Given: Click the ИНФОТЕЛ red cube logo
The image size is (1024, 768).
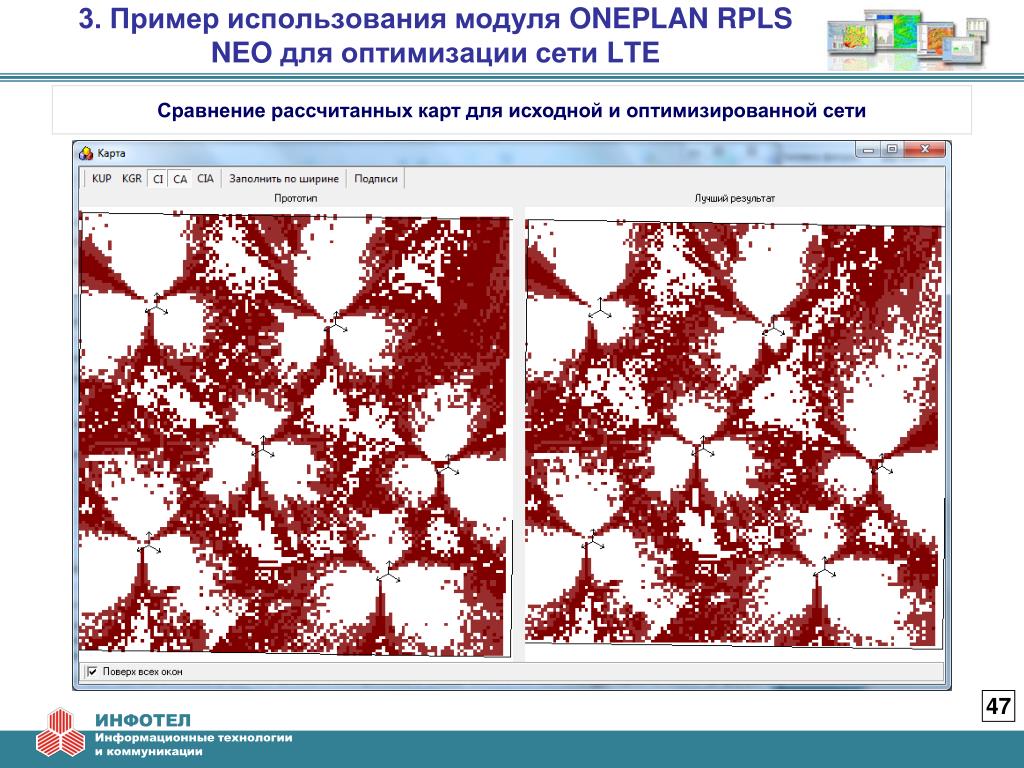Looking at the screenshot, I should point(60,732).
